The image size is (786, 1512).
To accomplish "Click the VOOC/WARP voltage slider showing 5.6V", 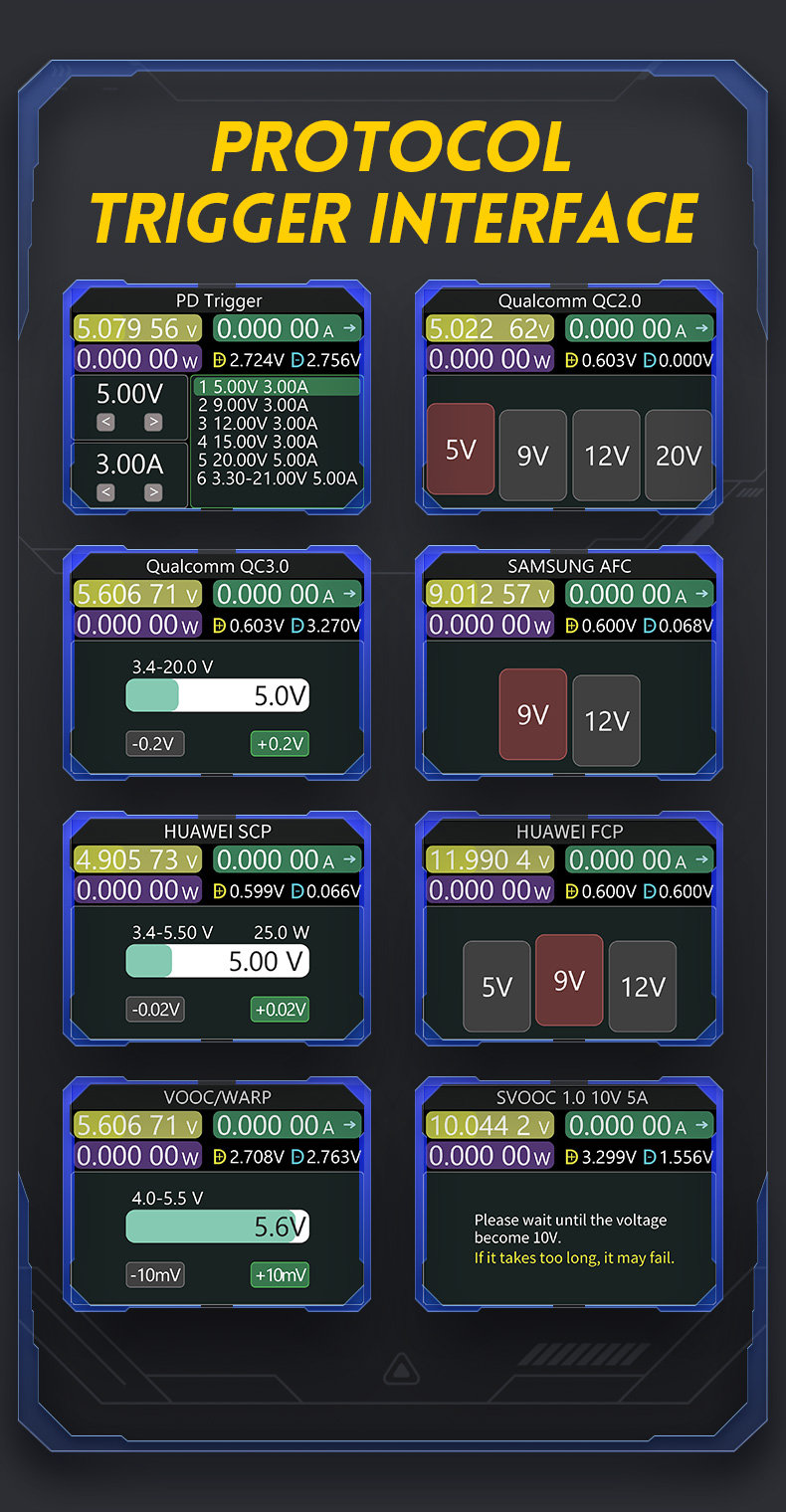I will click(217, 1227).
